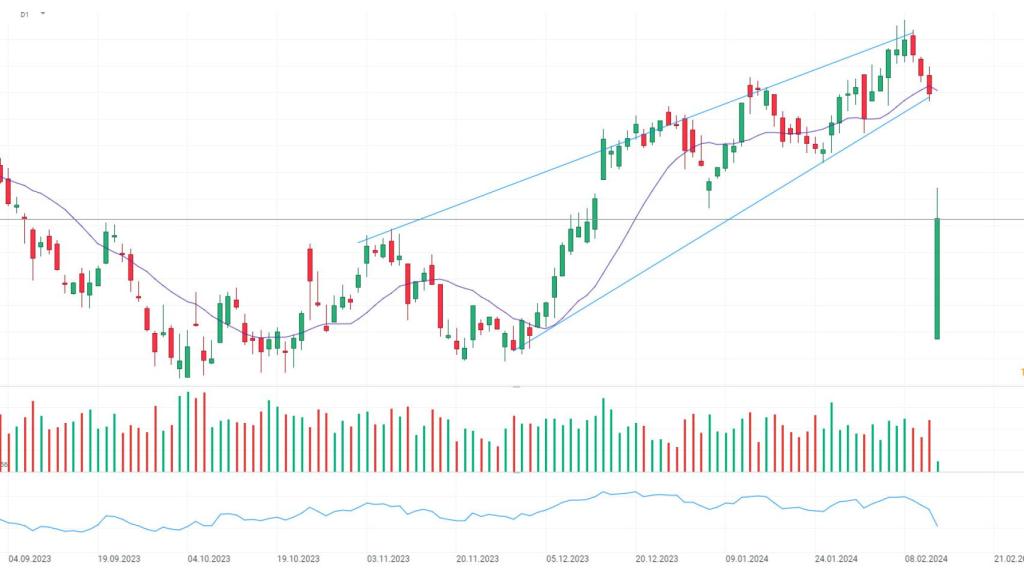Viewport: 1024px width, 576px height.
Task: Click the 03.11.2023 date axis label
Action: 387,559
